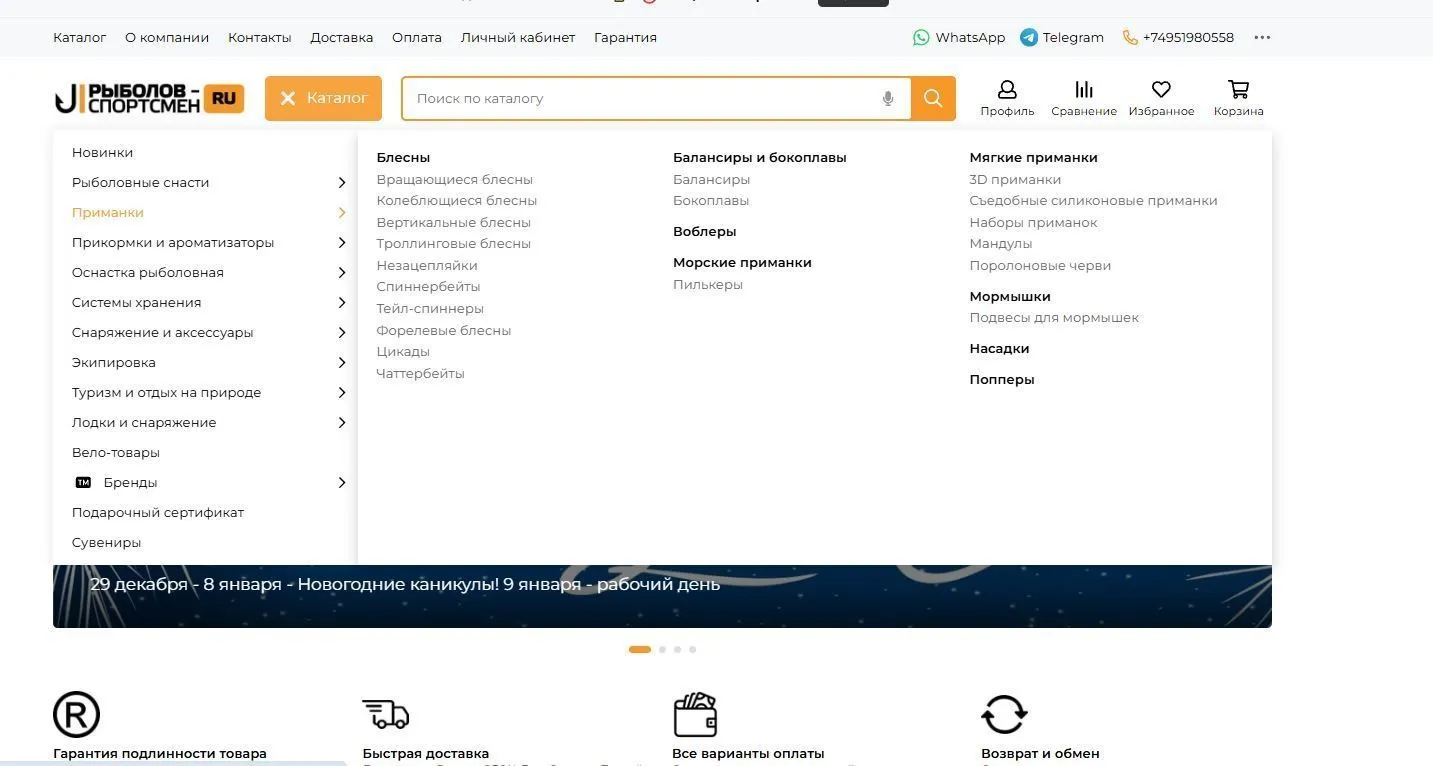1433x766 pixels.
Task: Click the microphone voice search icon
Action: [887, 98]
